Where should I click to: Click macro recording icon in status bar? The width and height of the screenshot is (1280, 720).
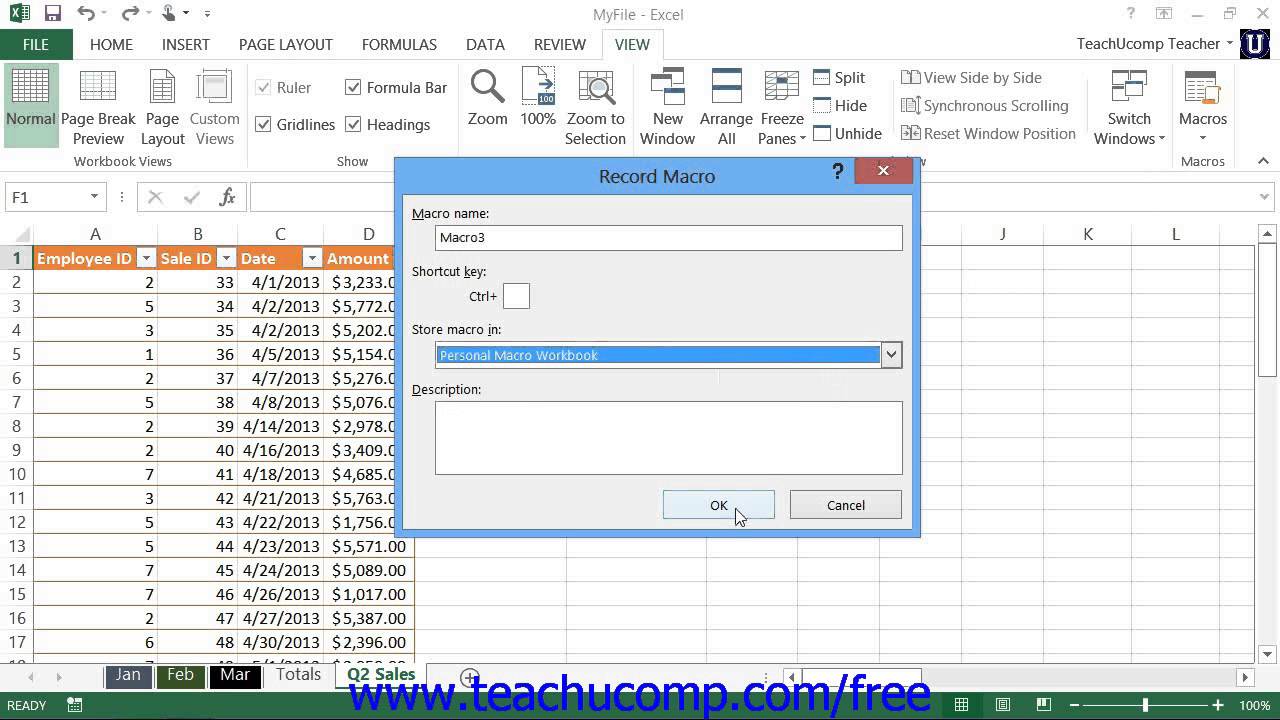click(75, 705)
